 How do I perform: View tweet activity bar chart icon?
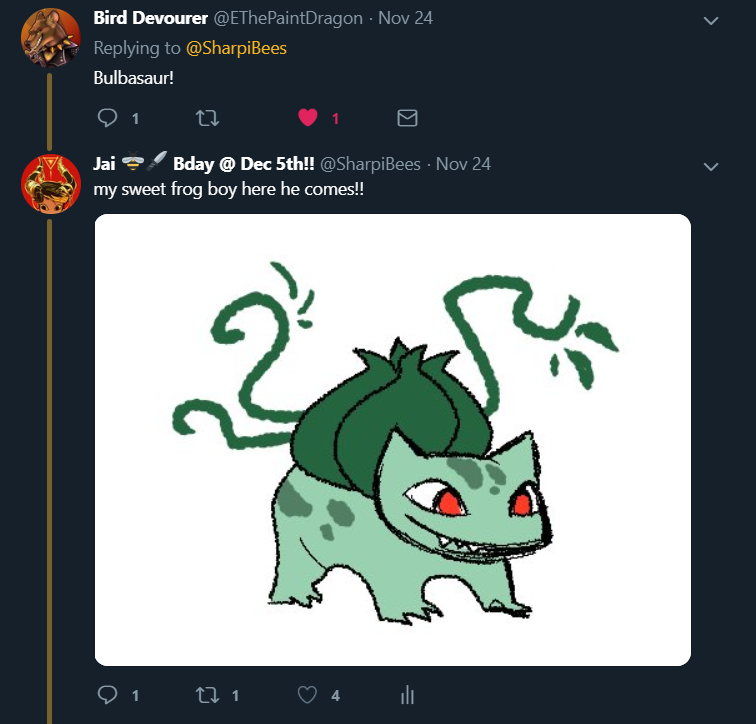(x=407, y=694)
